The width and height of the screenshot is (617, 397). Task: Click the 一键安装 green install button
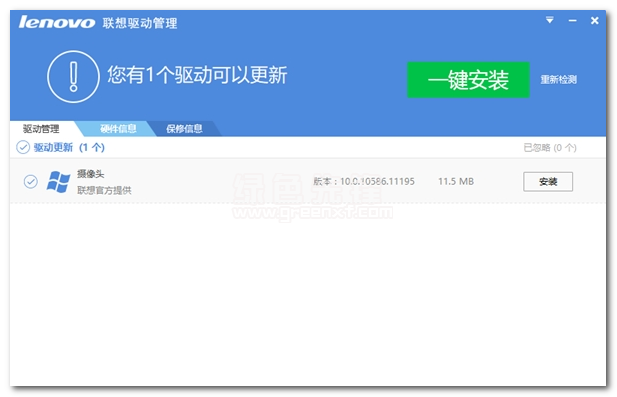tap(468, 79)
